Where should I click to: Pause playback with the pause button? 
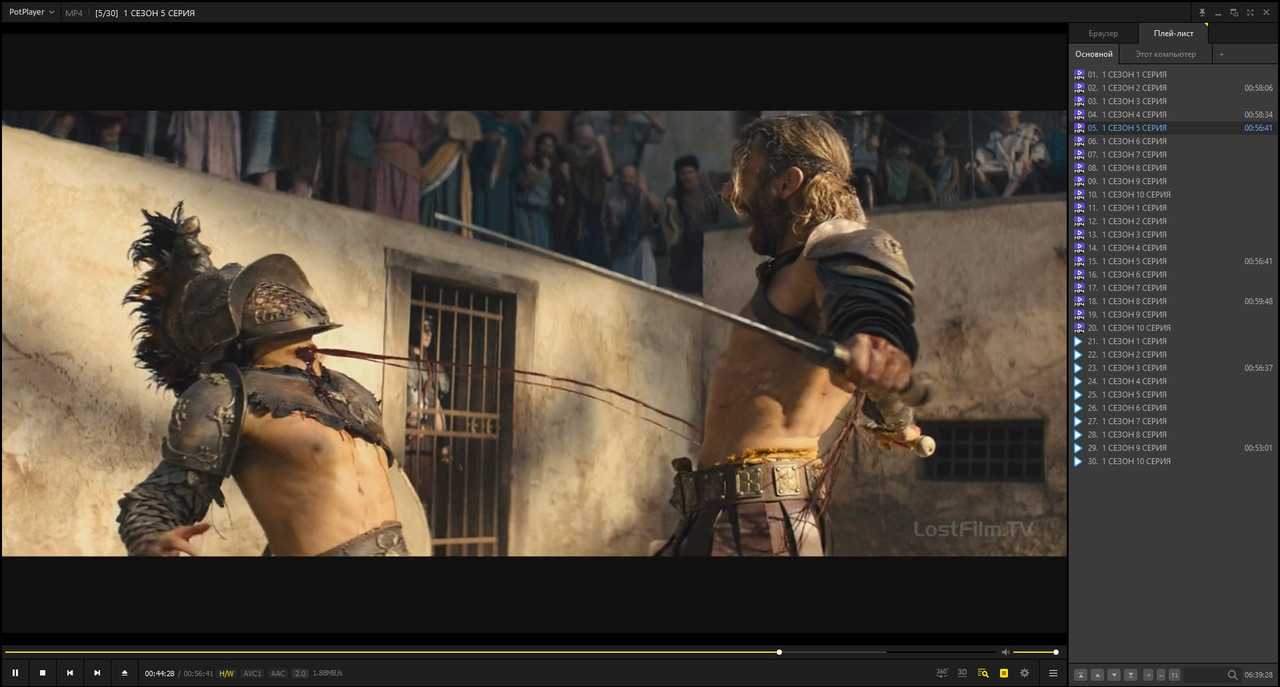click(x=15, y=673)
